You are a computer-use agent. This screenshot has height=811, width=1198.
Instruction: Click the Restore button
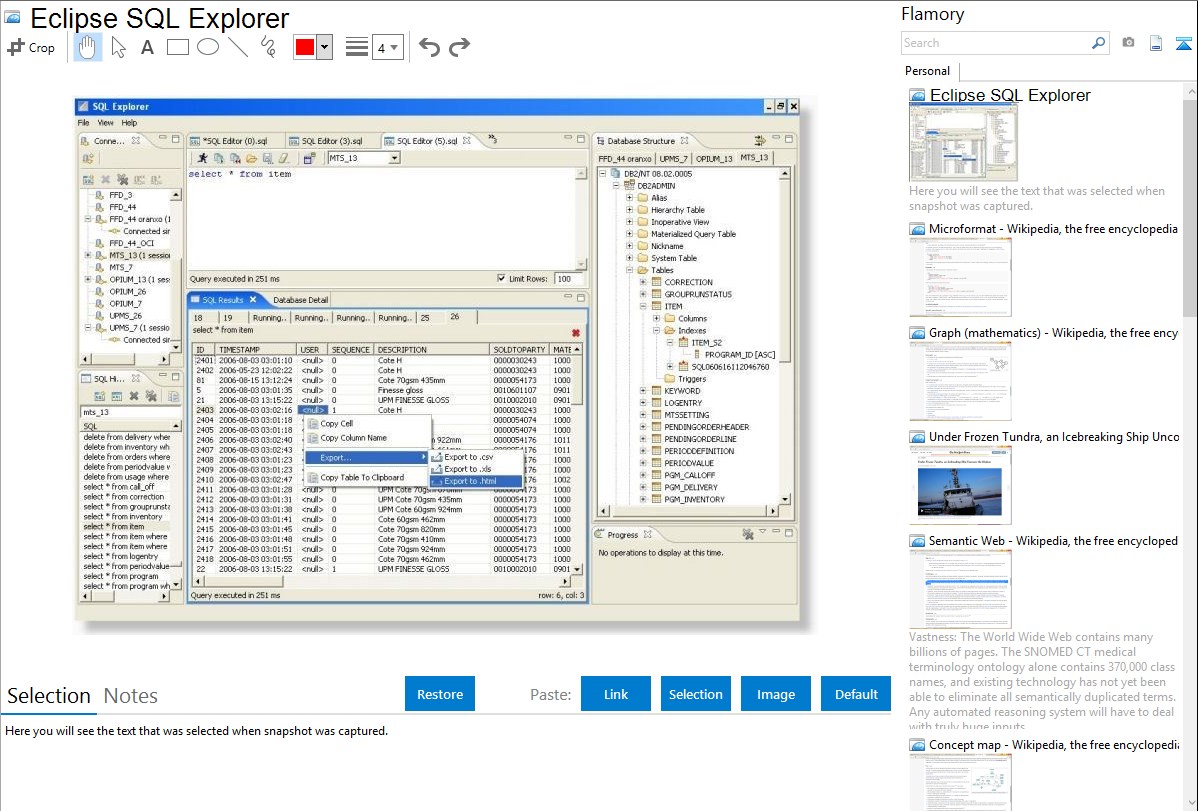440,694
